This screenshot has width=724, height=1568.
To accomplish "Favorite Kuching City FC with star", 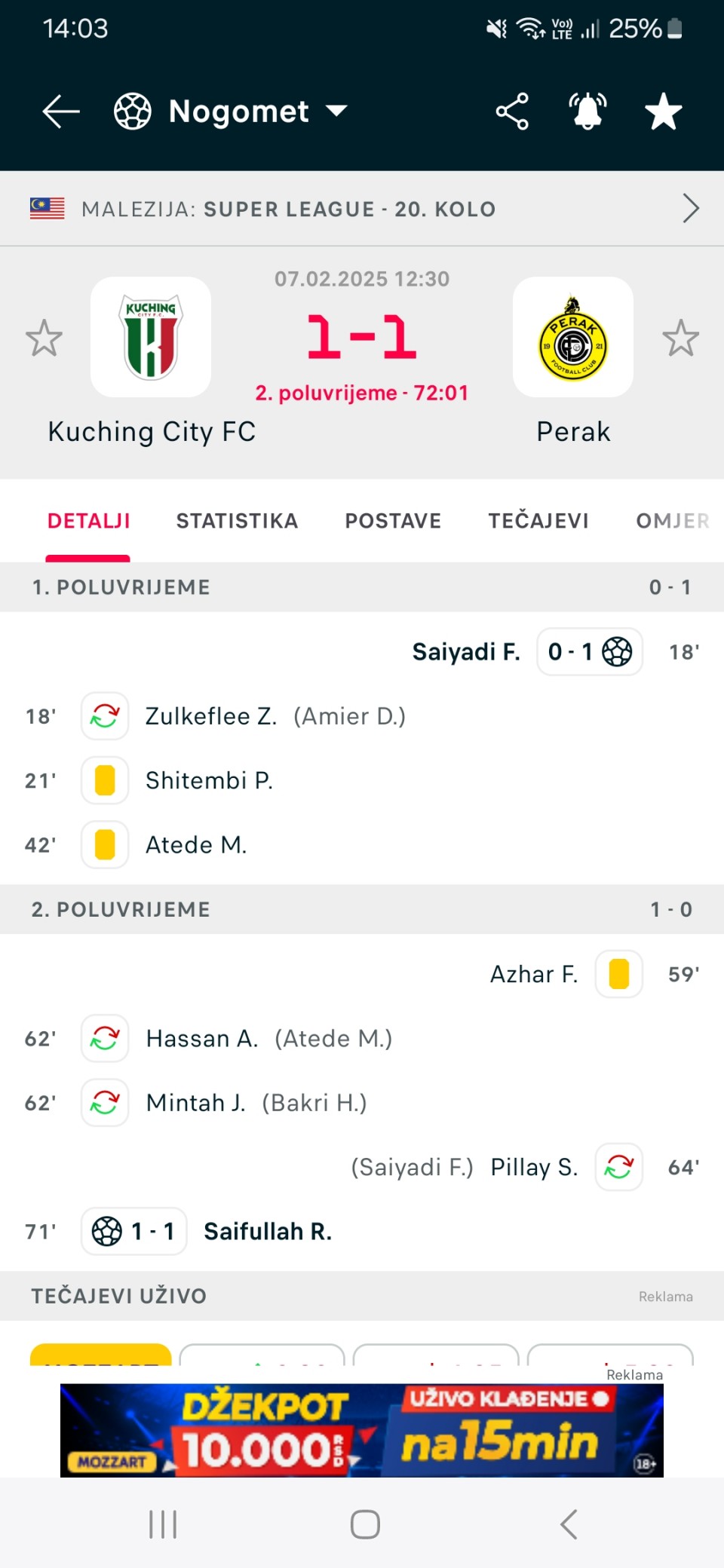I will 44,338.
